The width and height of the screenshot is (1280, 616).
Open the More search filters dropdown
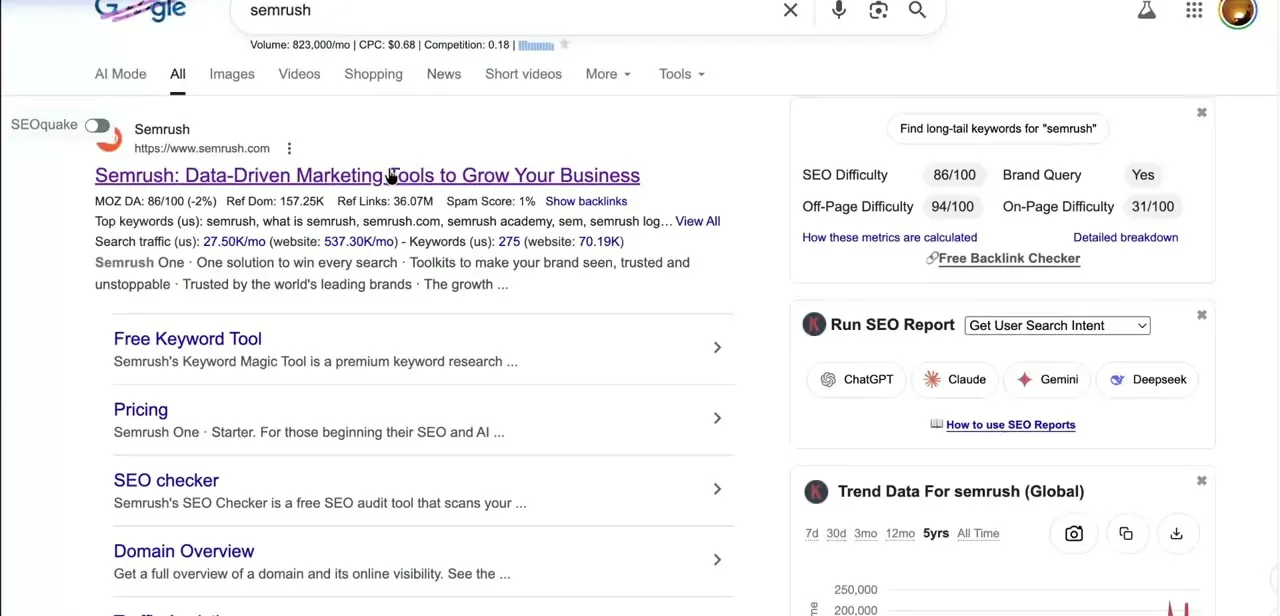point(608,74)
